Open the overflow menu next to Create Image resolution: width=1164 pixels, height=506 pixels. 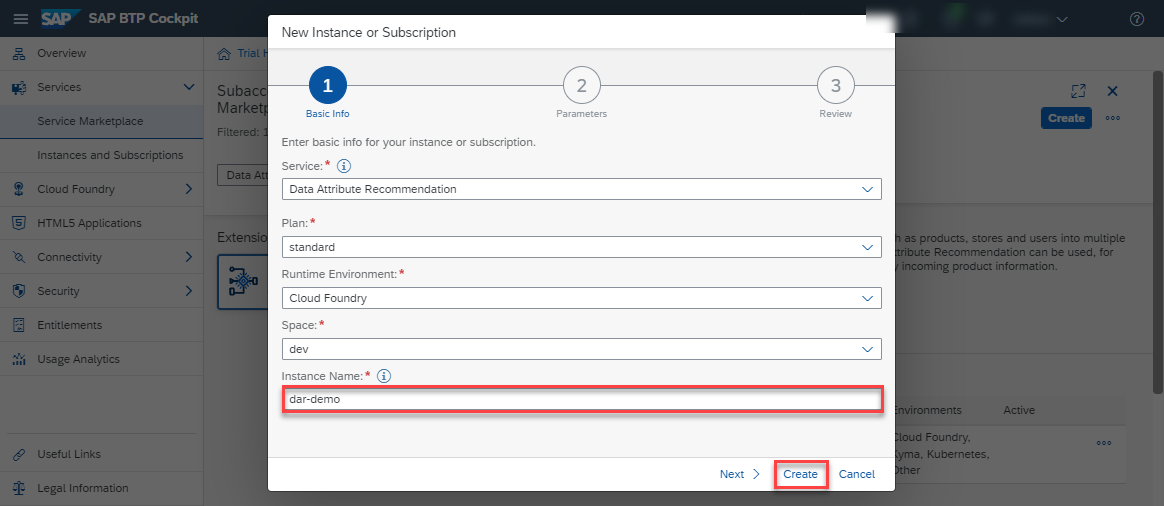tap(1112, 118)
